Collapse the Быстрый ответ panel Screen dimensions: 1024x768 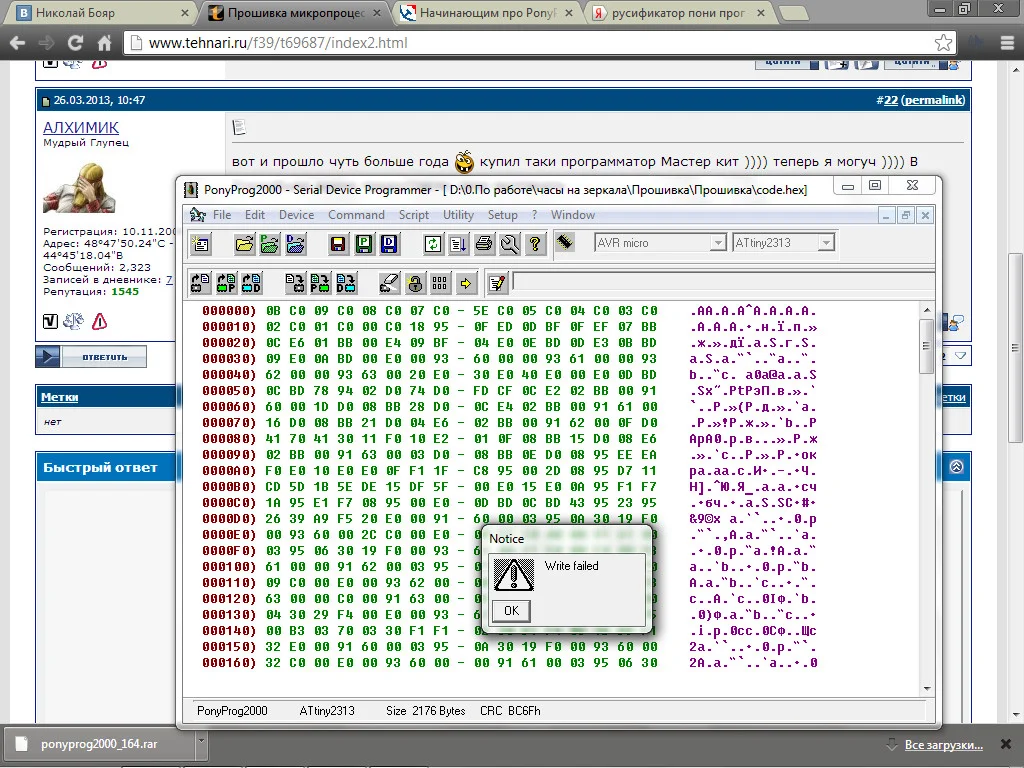[x=956, y=466]
